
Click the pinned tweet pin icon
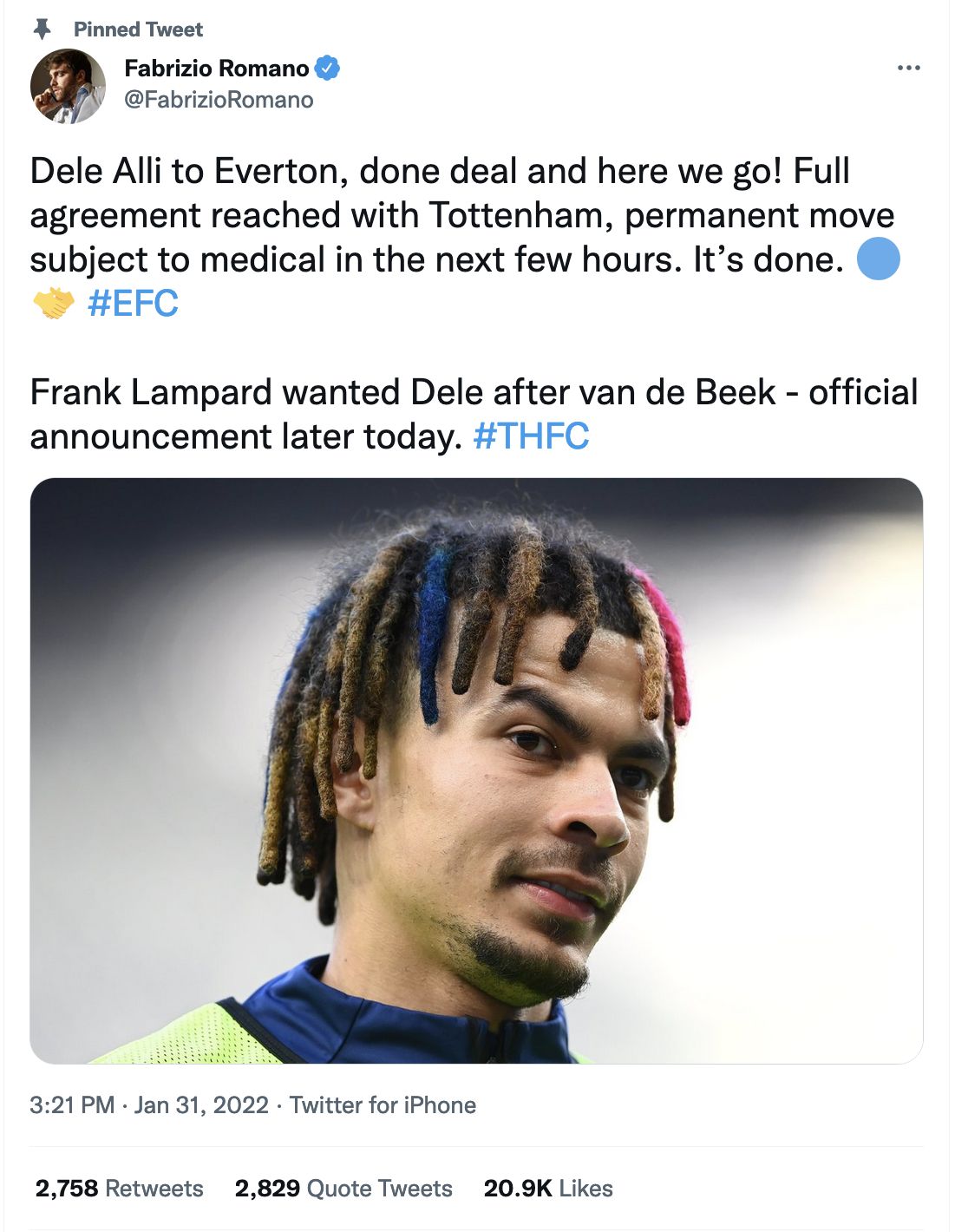click(42, 29)
